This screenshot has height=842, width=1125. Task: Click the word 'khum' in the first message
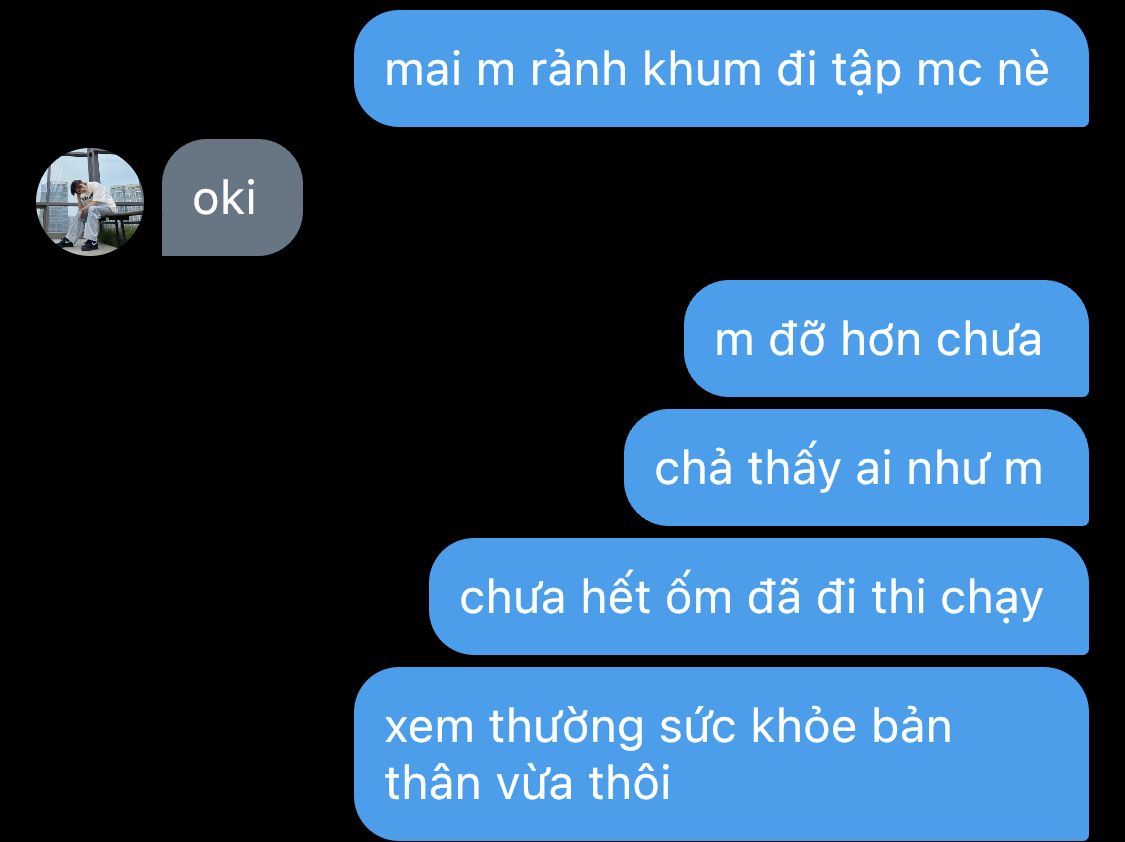point(701,70)
